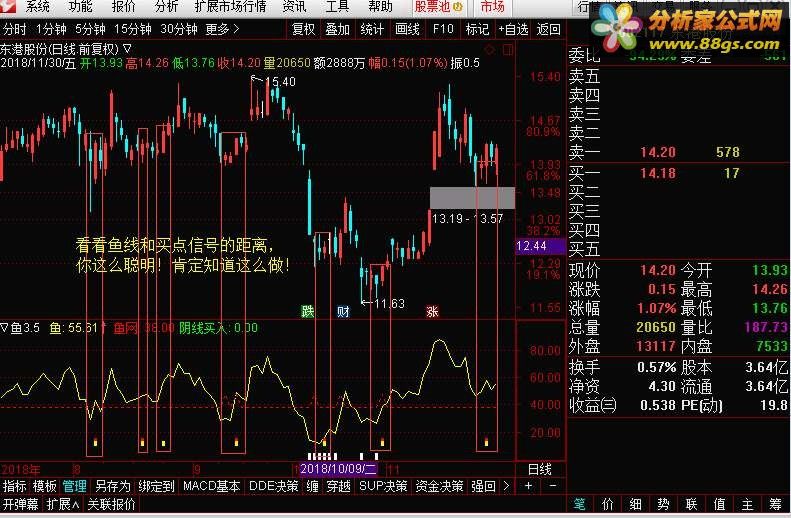Switch chart to 分时 view

point(14,29)
